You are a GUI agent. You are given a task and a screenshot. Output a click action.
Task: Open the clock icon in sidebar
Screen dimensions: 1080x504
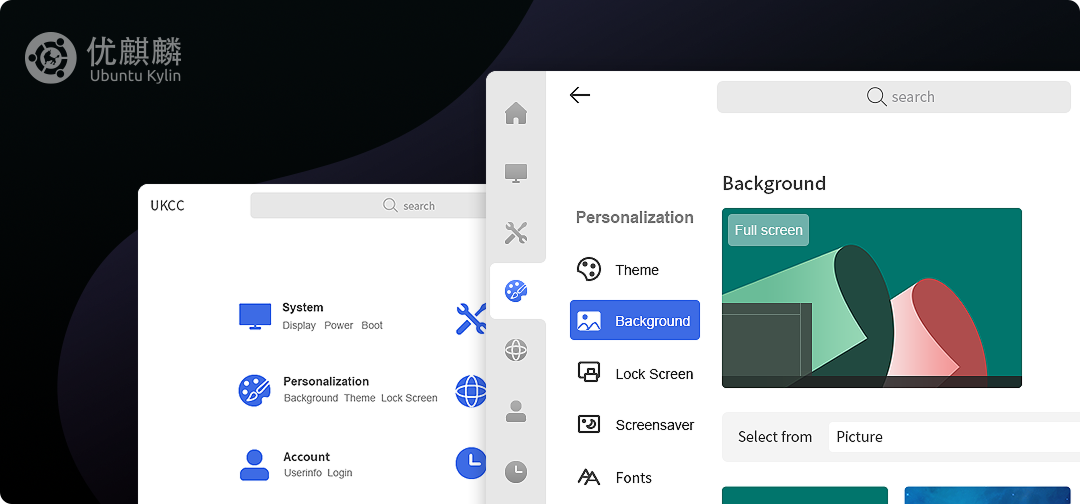click(516, 470)
